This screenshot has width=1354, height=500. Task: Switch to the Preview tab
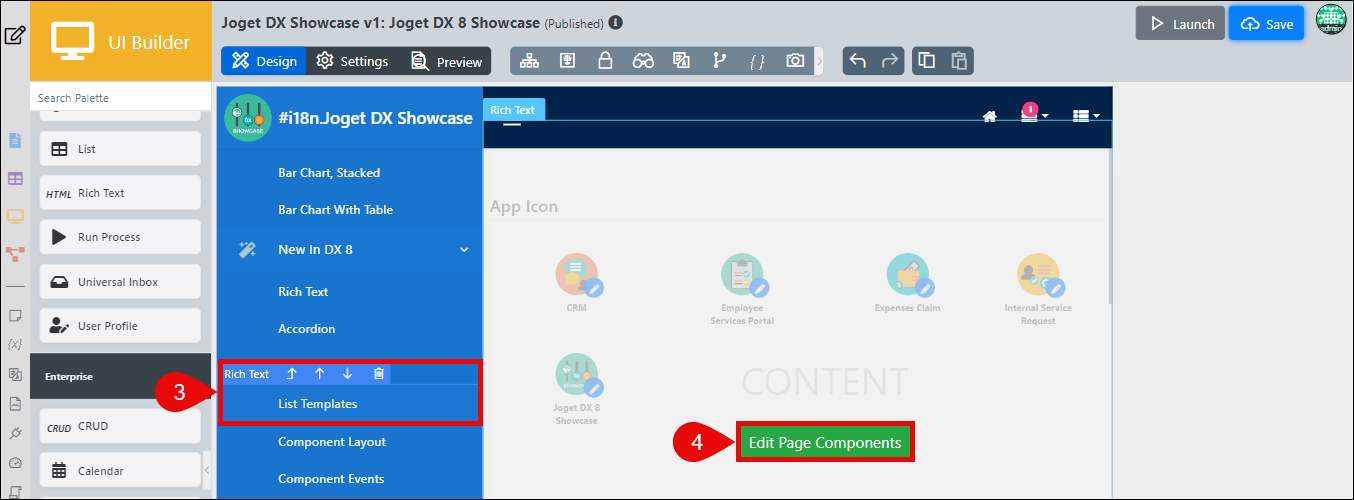pyautogui.click(x=446, y=61)
